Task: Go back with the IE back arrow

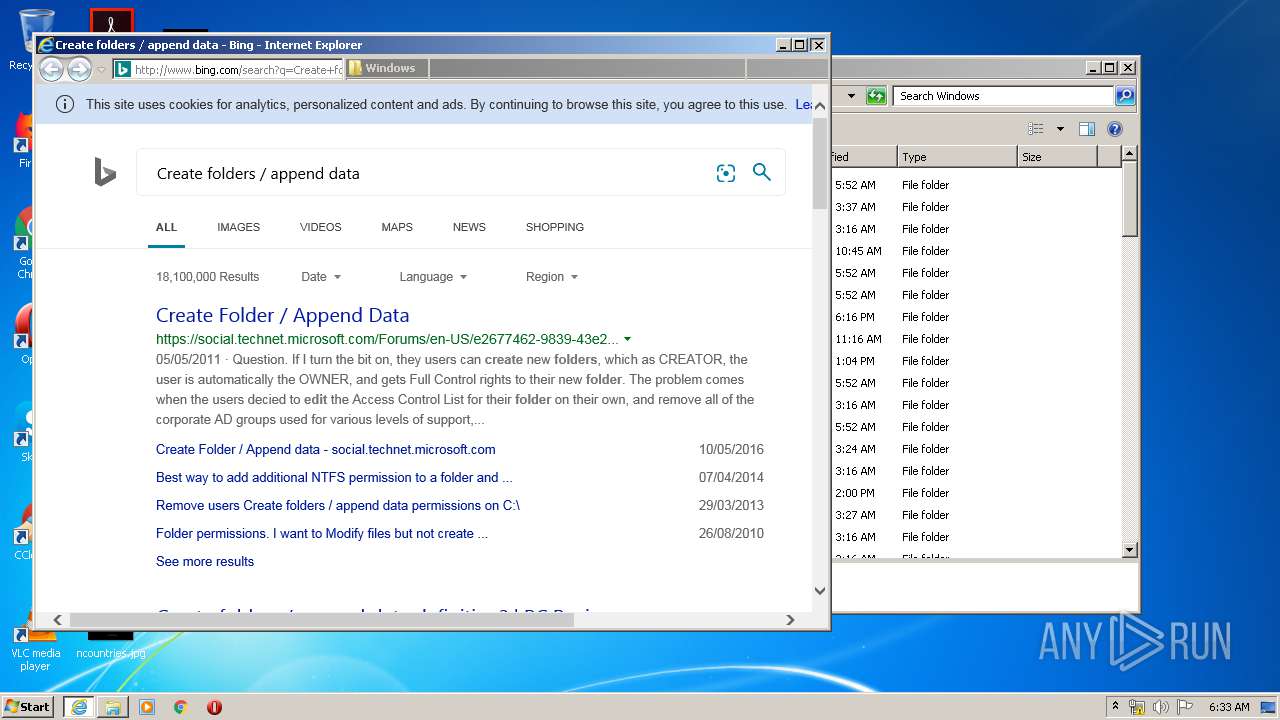Action: click(51, 69)
